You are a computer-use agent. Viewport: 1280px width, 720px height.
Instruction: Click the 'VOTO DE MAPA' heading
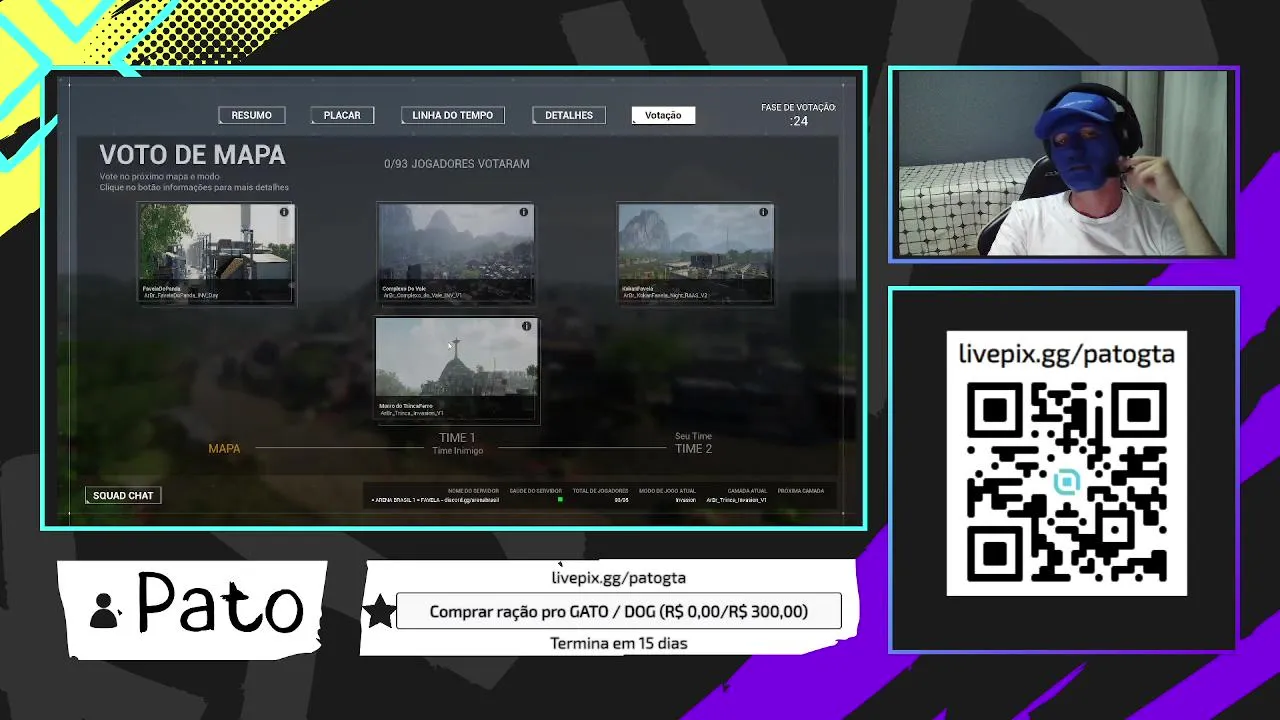(x=192, y=155)
